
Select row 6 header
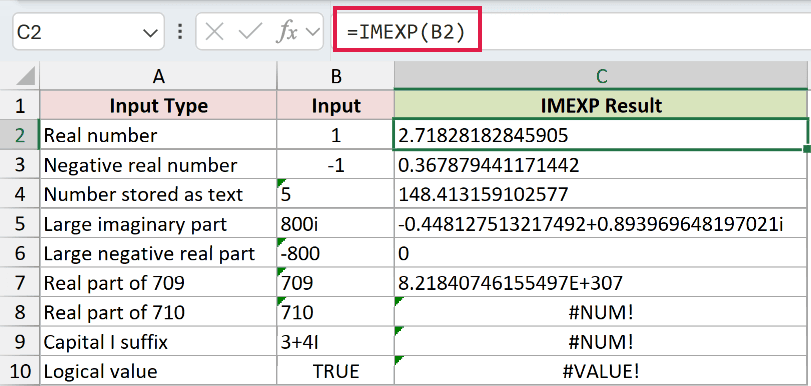(x=20, y=254)
